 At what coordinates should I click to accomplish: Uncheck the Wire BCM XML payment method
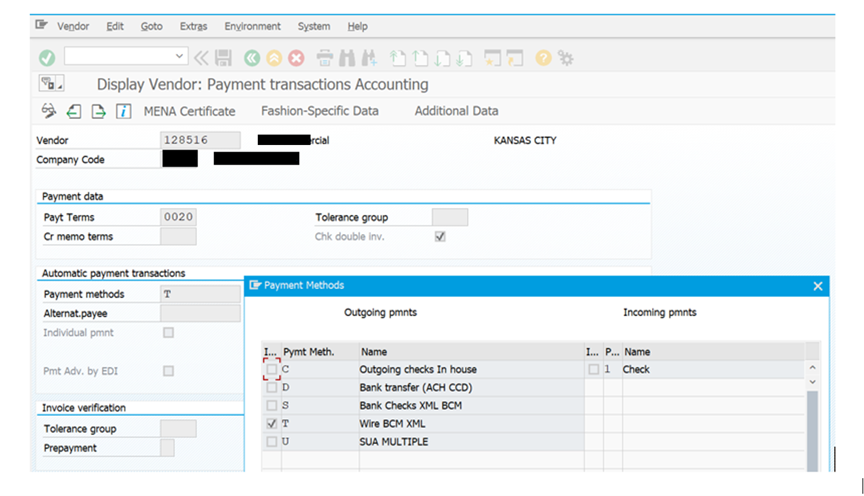[x=272, y=424]
